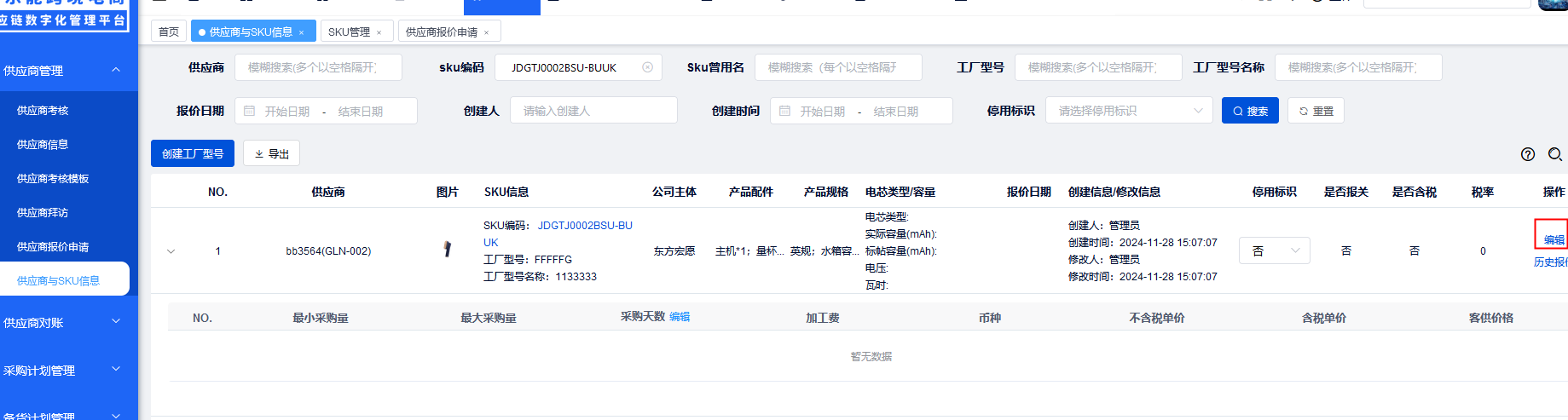The width and height of the screenshot is (1568, 420).
Task: Click the table search magnifier icon
Action: [x=1554, y=154]
